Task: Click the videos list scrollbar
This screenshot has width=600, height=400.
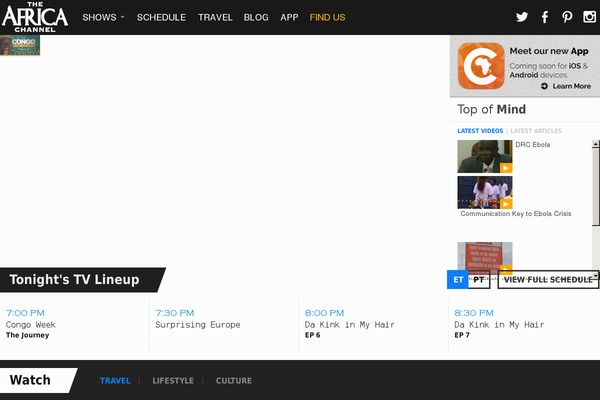Action: [595, 186]
